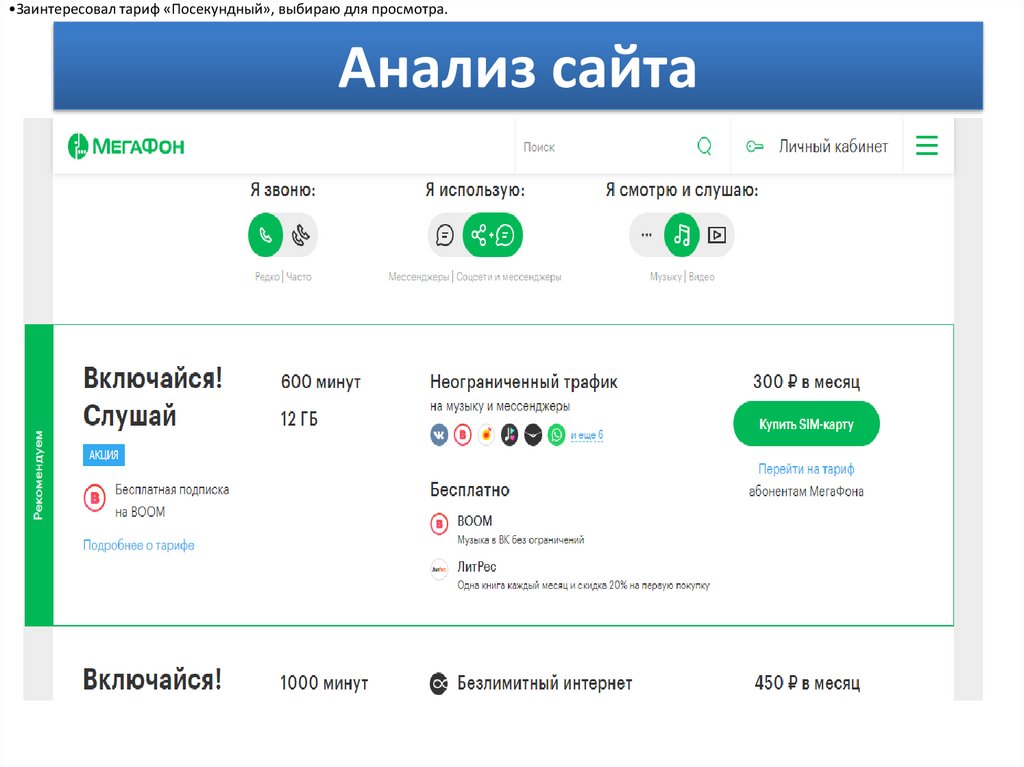Select frequent calls phone toggle

[x=301, y=235]
